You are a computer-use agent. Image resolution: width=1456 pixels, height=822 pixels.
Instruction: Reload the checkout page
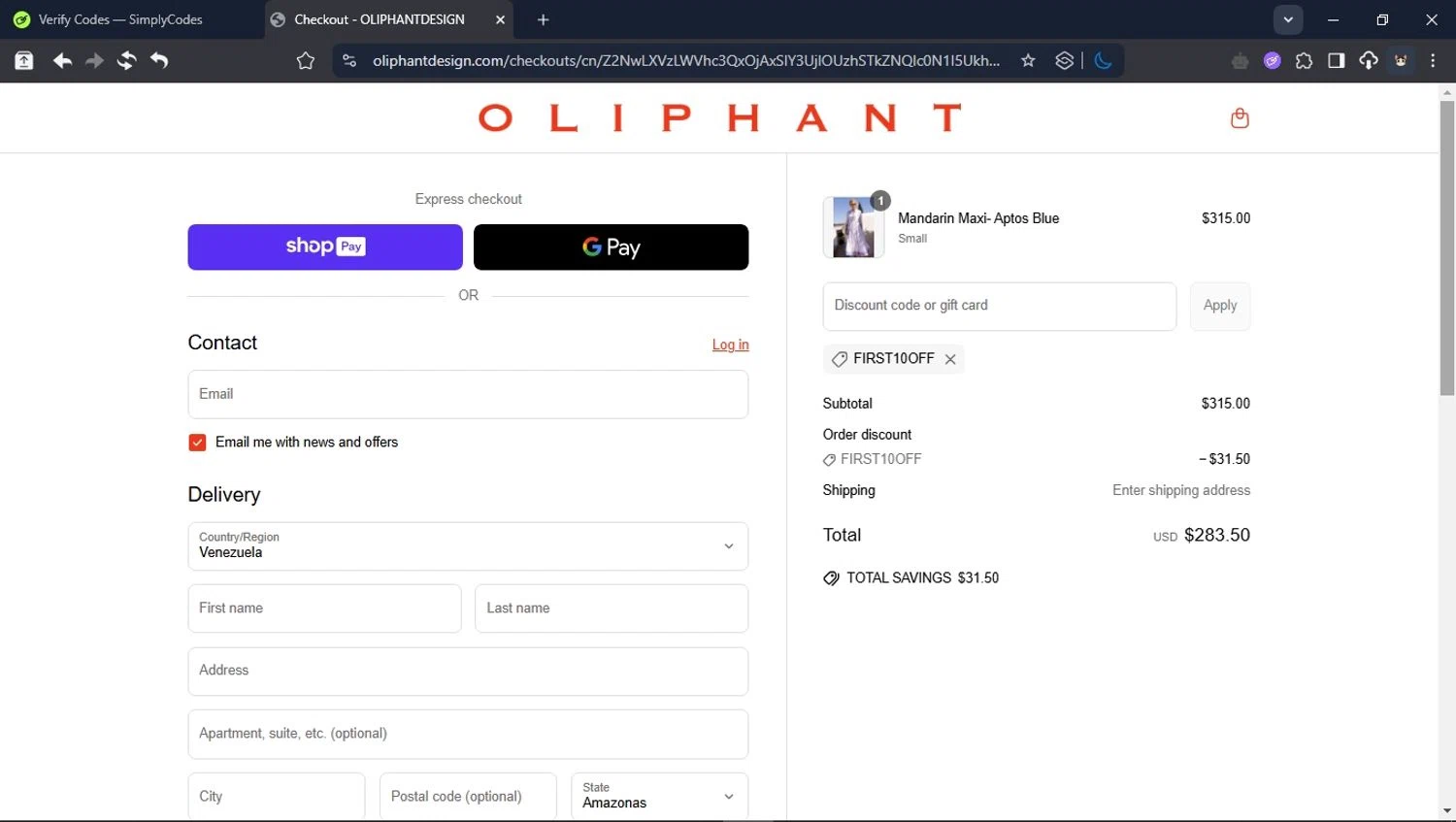point(126,60)
